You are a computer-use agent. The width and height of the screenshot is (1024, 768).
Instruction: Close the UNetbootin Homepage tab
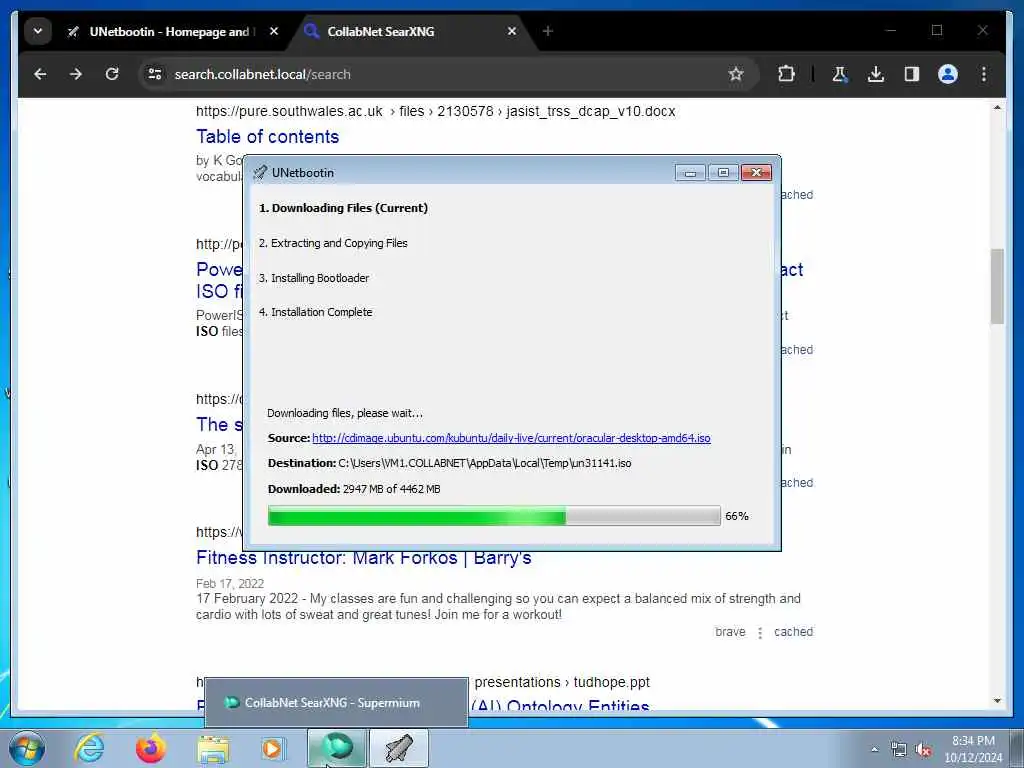pyautogui.click(x=274, y=31)
